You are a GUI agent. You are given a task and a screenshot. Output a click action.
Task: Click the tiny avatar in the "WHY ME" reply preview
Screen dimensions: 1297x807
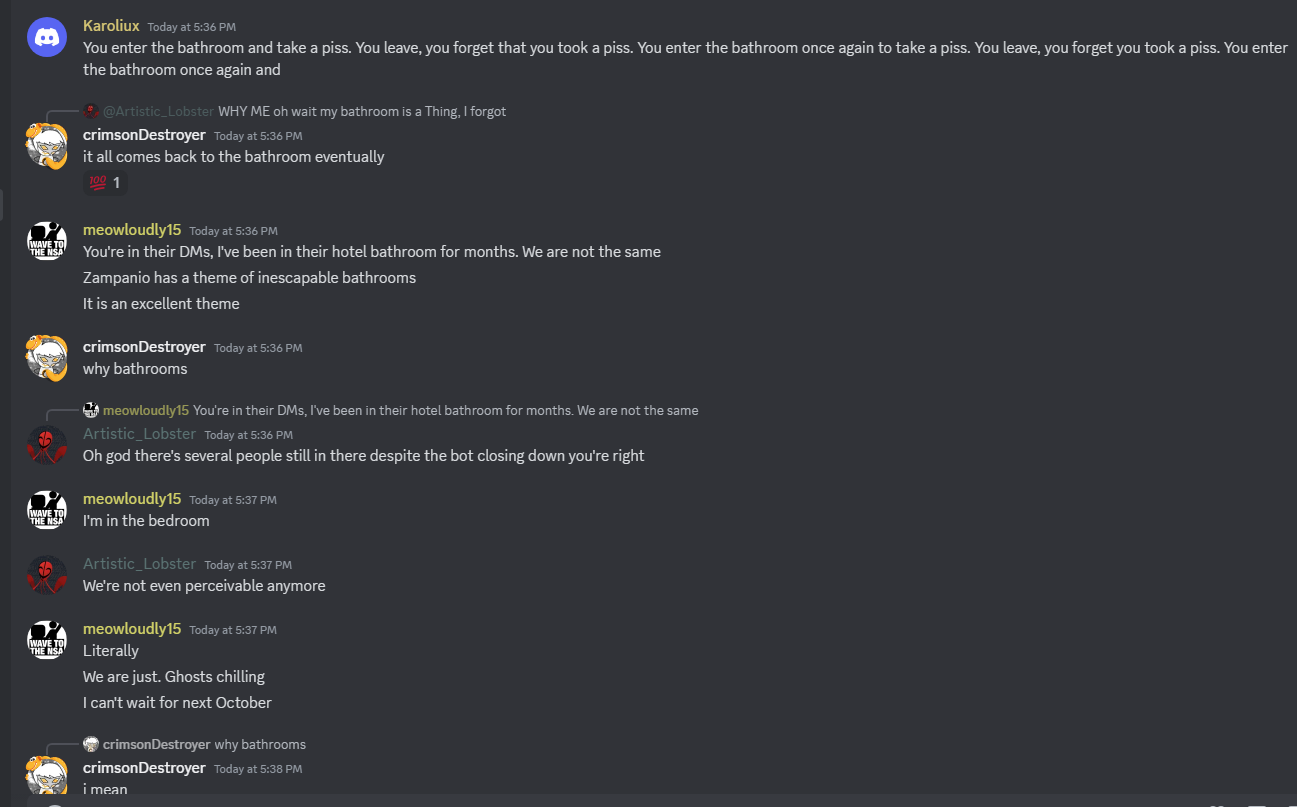[91, 111]
